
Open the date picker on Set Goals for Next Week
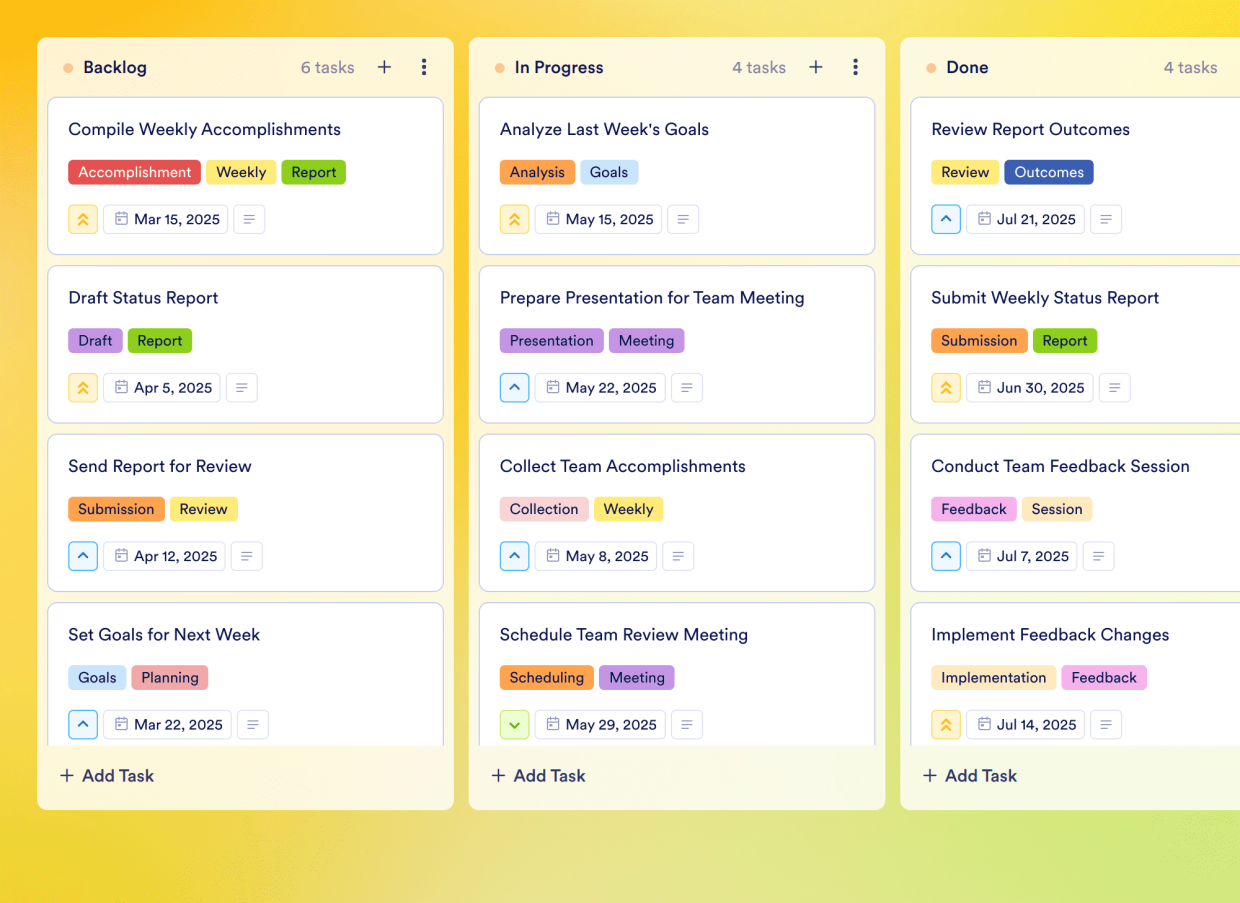(167, 724)
